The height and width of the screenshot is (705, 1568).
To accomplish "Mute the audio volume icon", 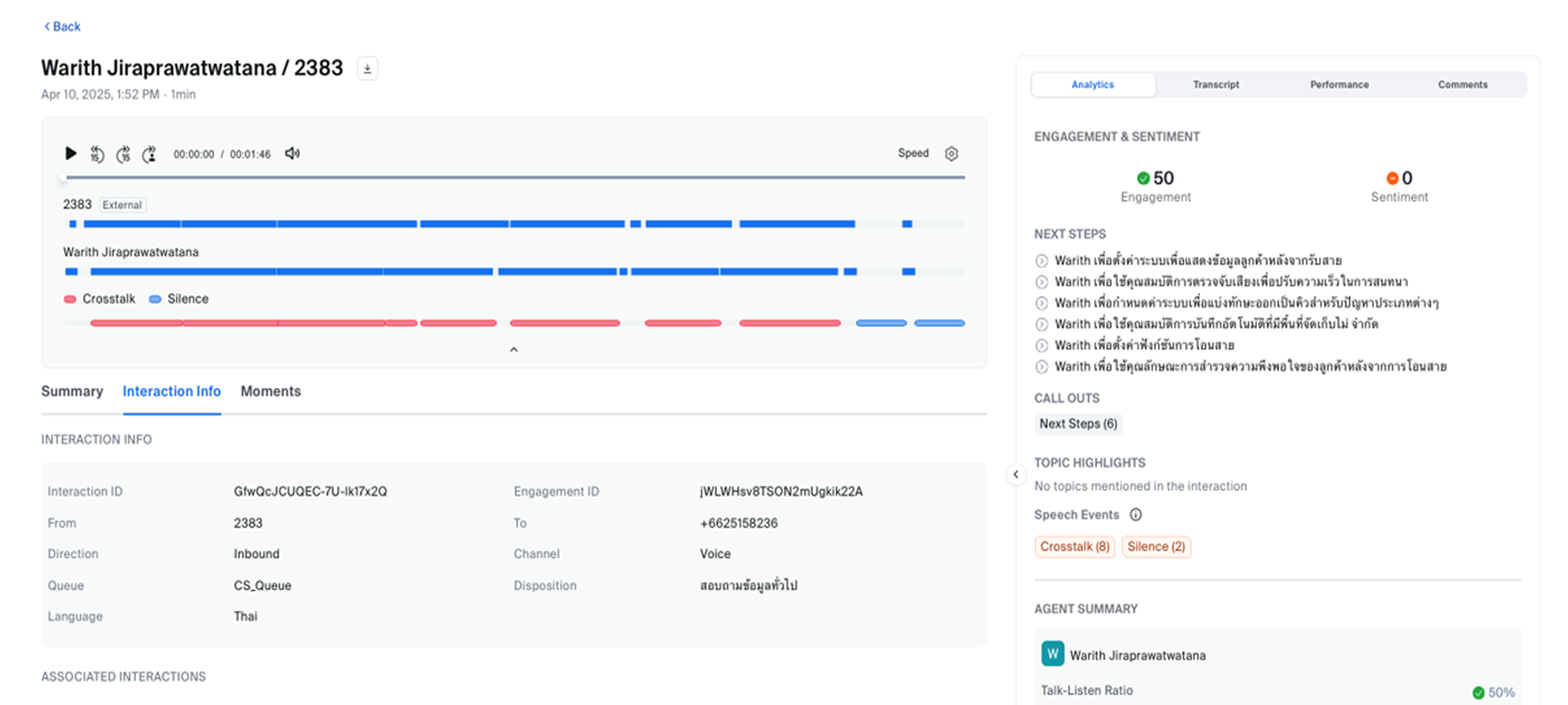I will (292, 153).
